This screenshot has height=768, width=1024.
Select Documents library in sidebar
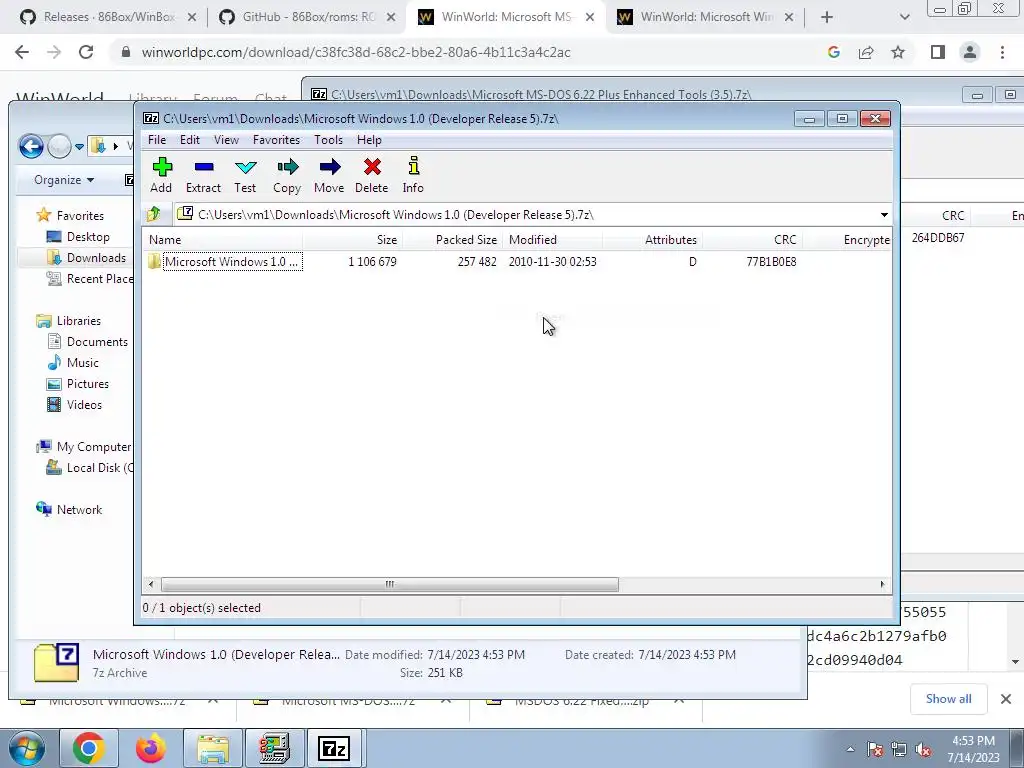pos(97,342)
